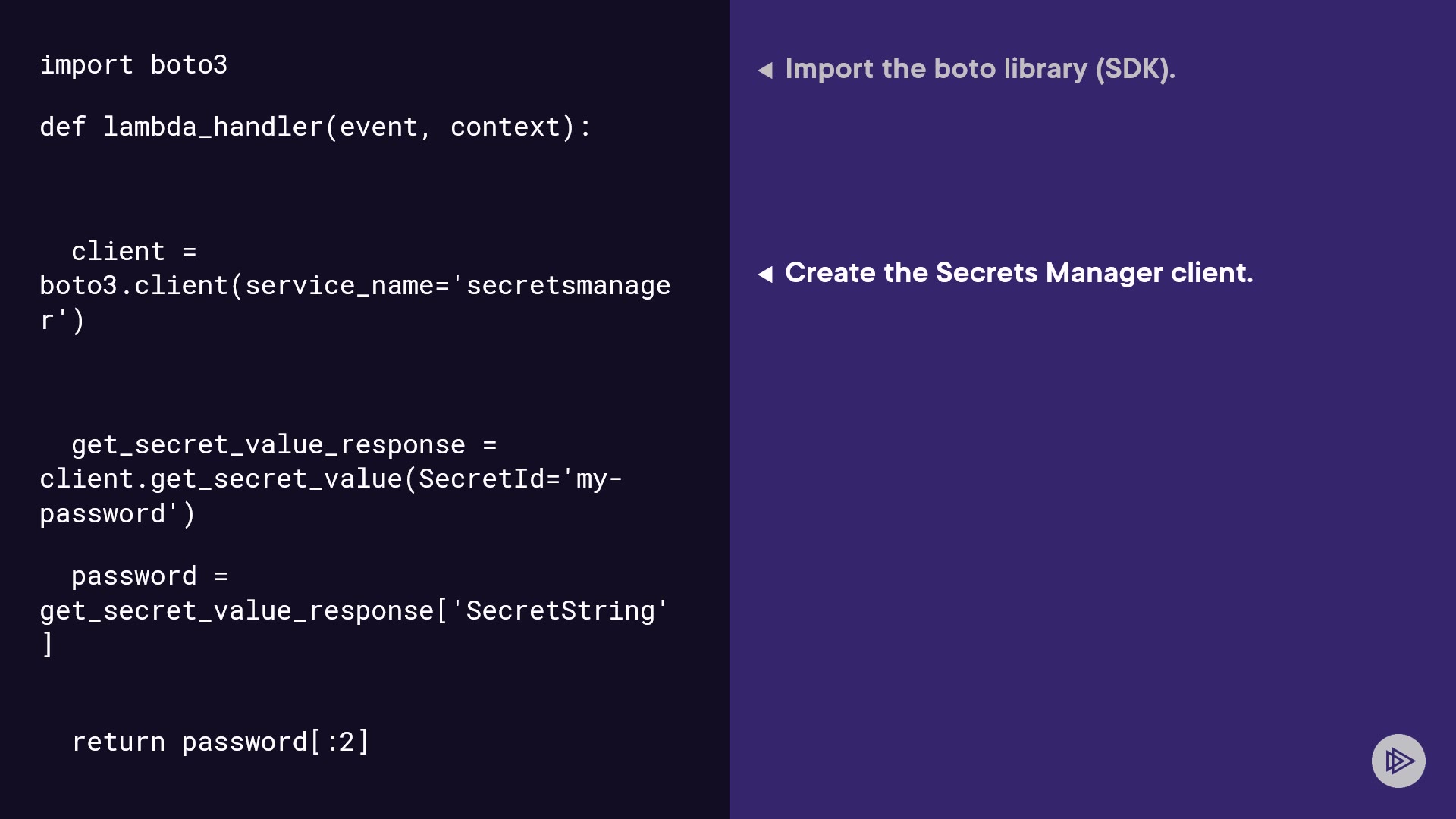Click the client.get_secret_value(SecretId= code line

click(331, 479)
